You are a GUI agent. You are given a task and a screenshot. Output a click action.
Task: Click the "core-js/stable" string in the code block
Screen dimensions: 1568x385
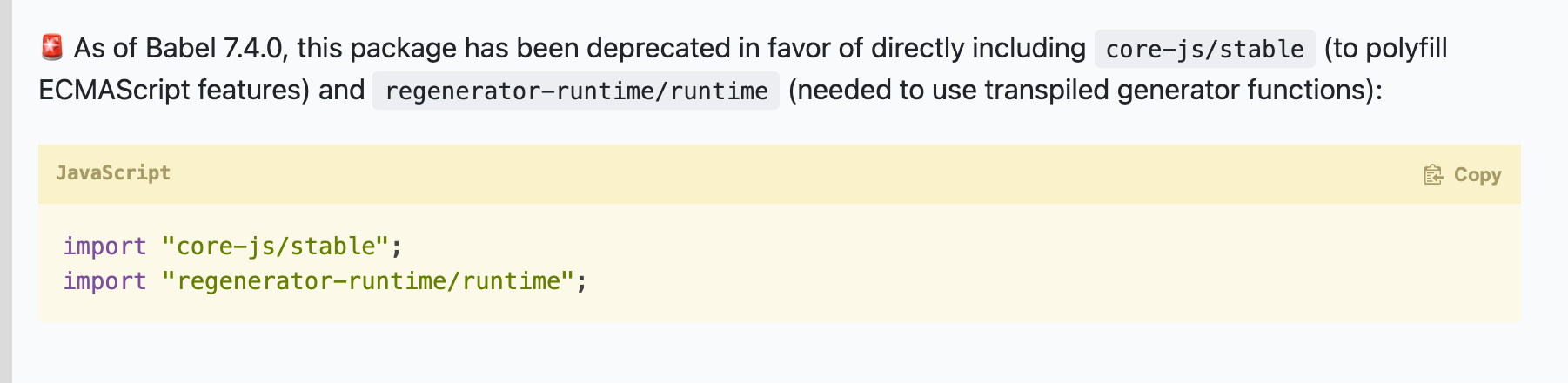275,247
